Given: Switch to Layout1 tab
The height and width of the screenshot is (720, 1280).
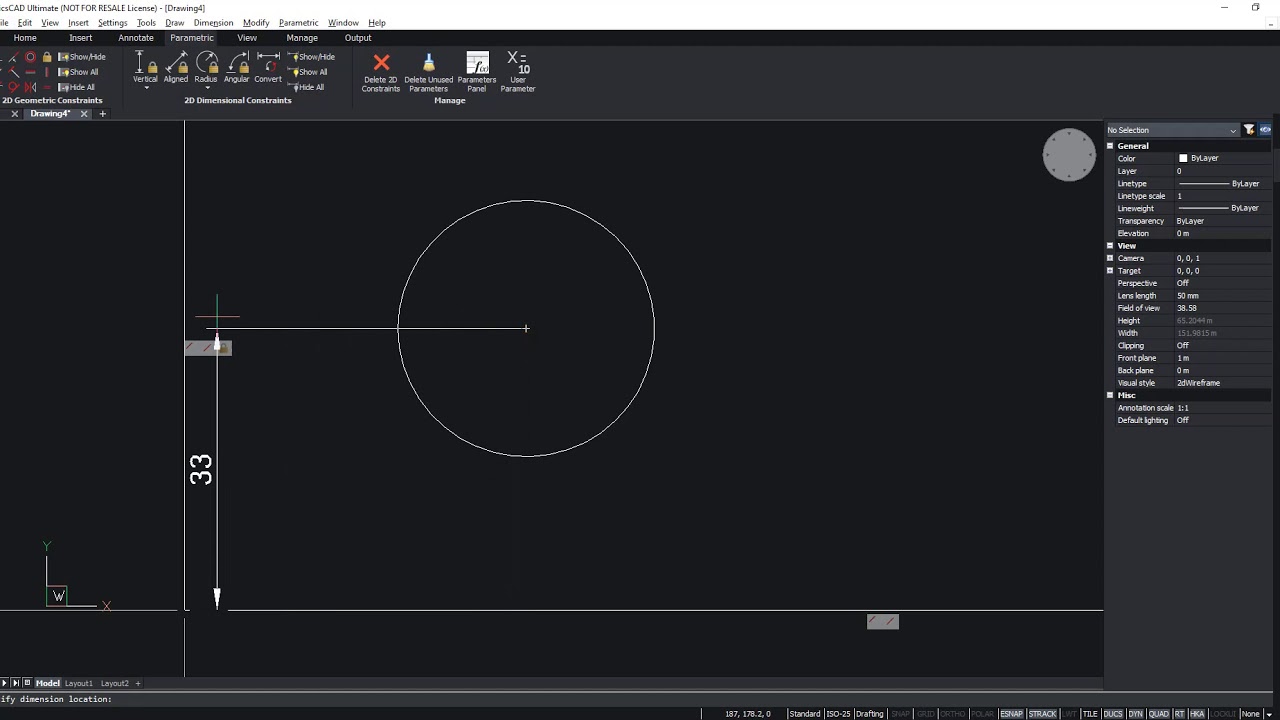Looking at the screenshot, I should coord(79,683).
